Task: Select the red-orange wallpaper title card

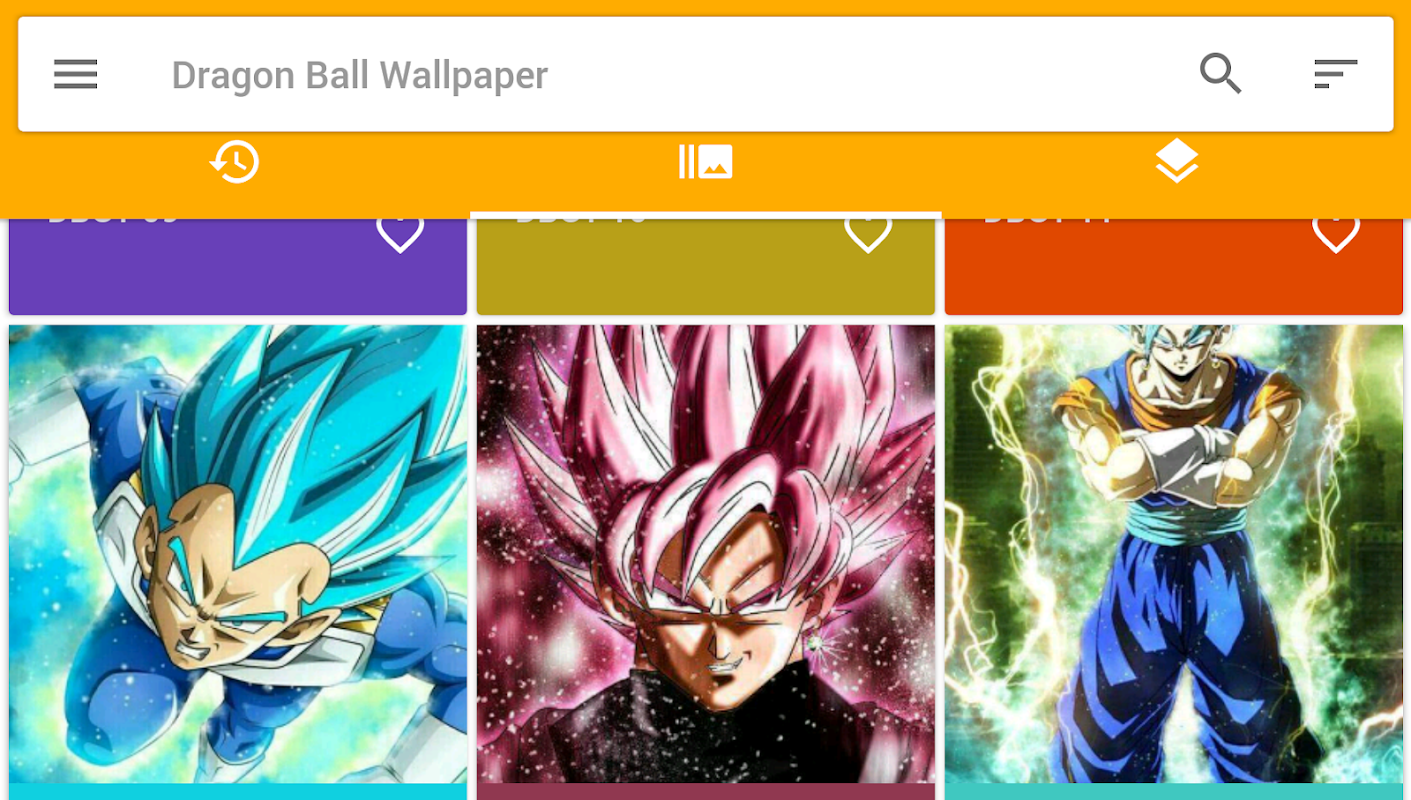Action: click(1174, 266)
